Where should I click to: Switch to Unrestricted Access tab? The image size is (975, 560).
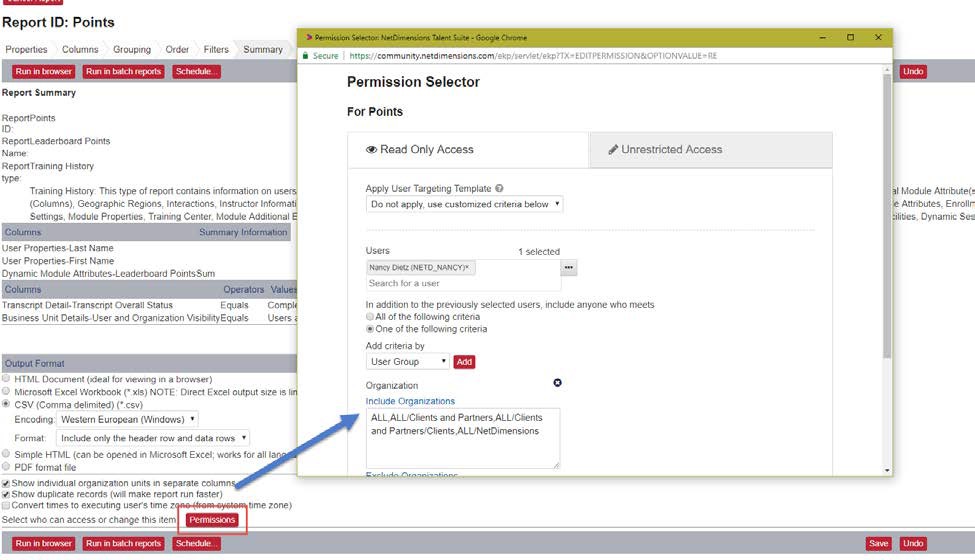(x=711, y=150)
